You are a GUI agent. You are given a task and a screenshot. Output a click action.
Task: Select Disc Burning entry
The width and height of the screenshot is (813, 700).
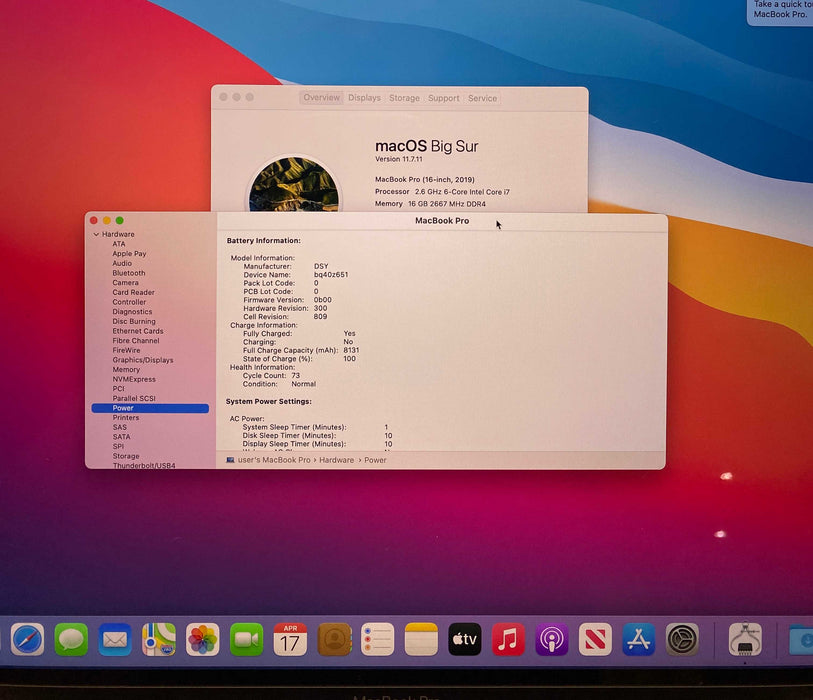point(134,321)
